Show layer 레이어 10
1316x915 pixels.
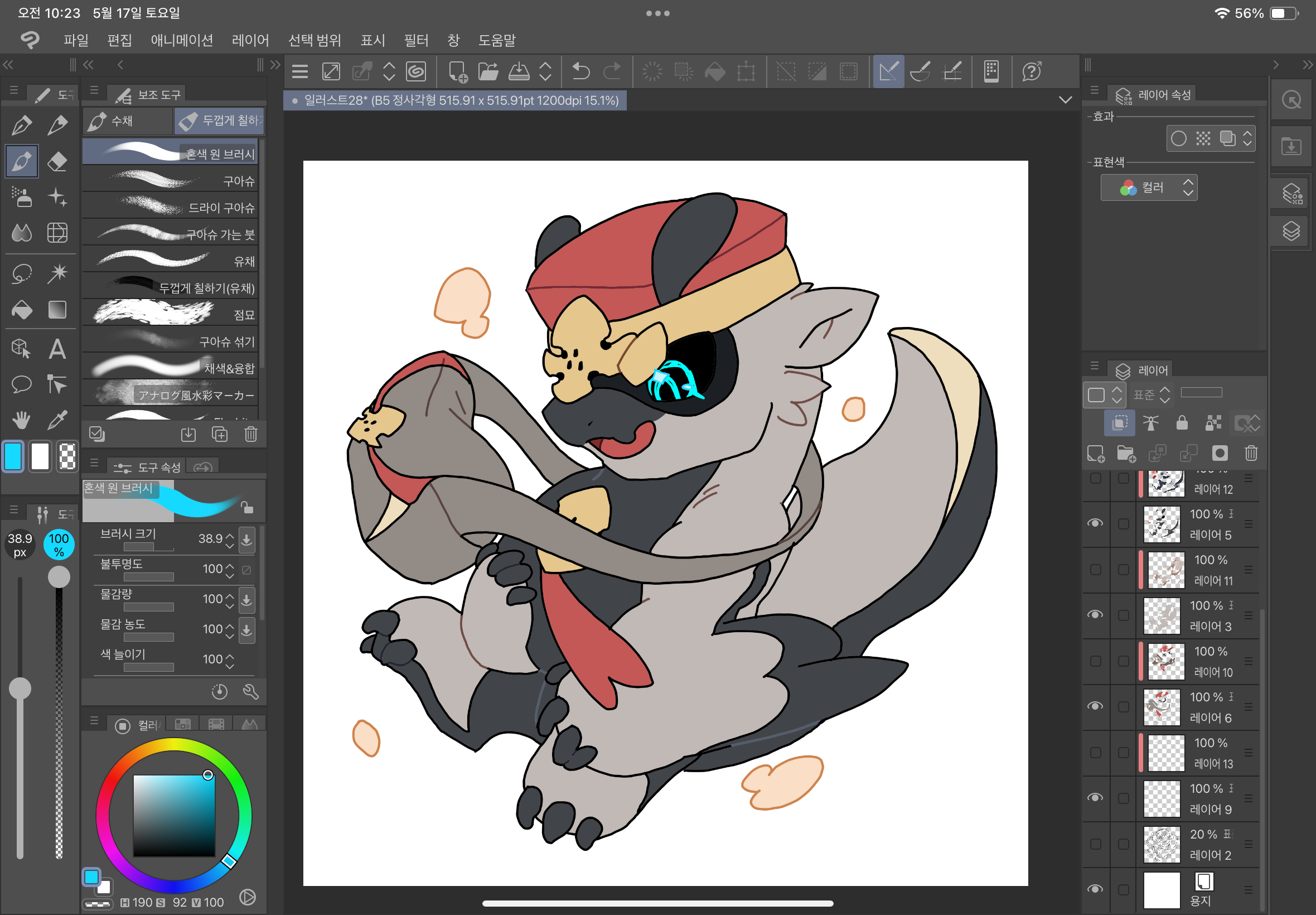[1095, 661]
